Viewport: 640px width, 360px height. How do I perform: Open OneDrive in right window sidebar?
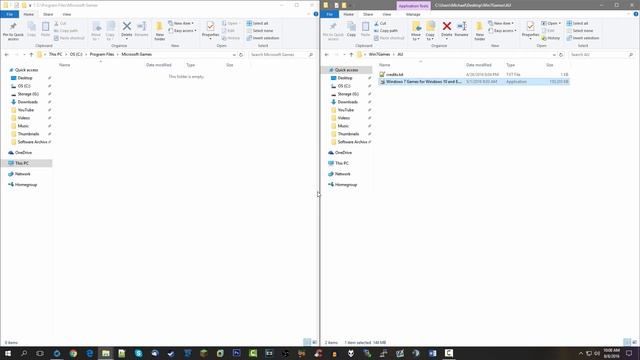click(x=343, y=153)
